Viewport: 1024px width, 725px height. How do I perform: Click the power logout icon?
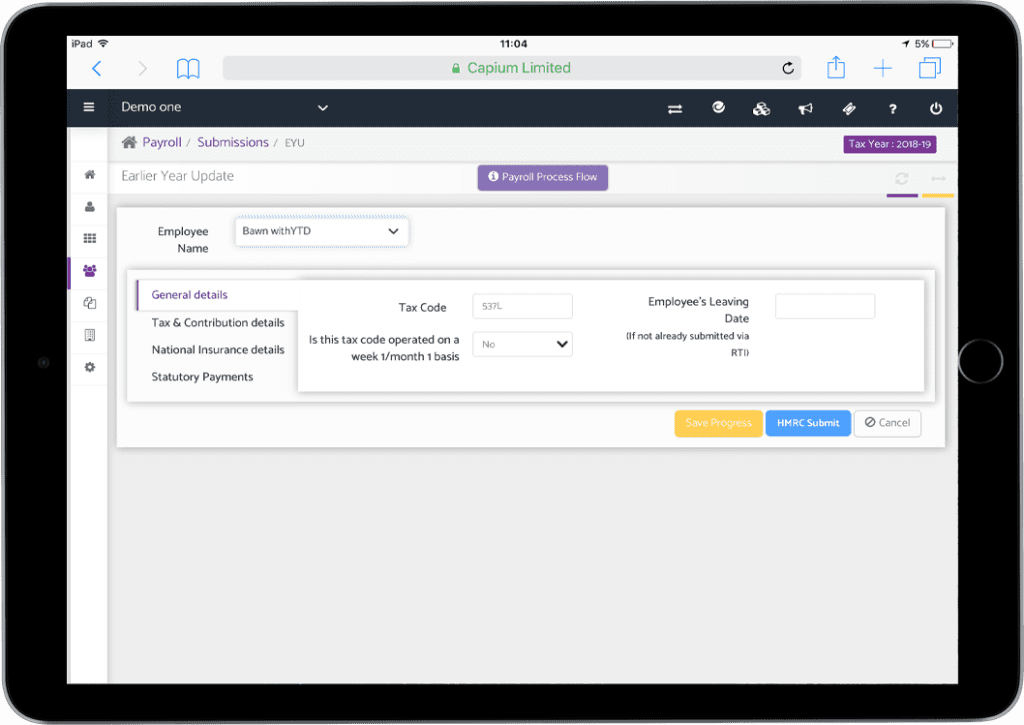(936, 108)
